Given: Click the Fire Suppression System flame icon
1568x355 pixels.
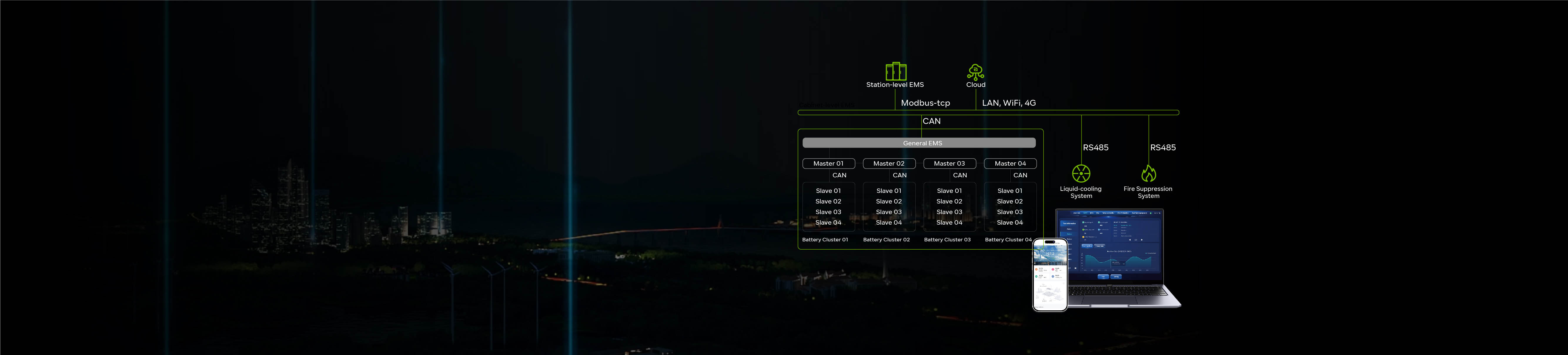Looking at the screenshot, I should coord(1149,173).
